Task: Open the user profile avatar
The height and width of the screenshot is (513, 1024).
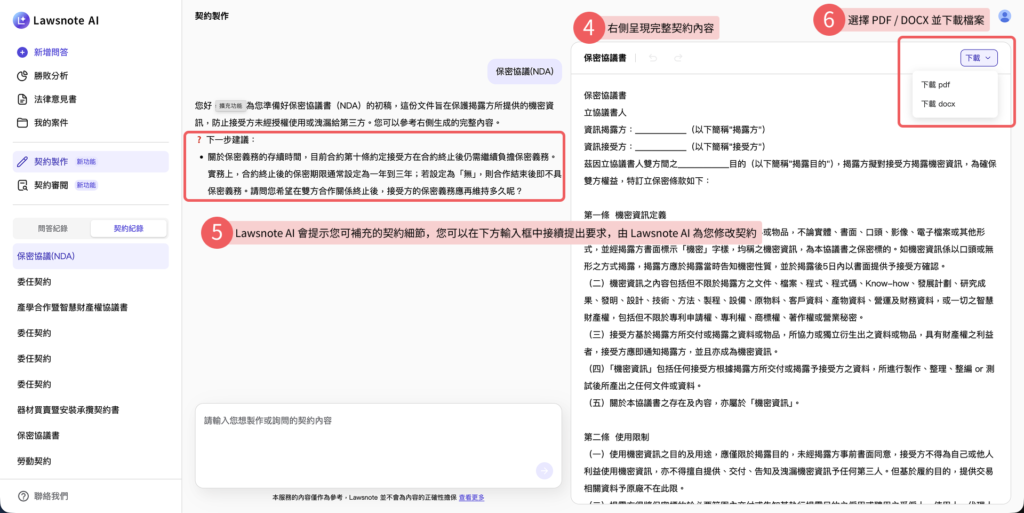Action: point(1004,17)
